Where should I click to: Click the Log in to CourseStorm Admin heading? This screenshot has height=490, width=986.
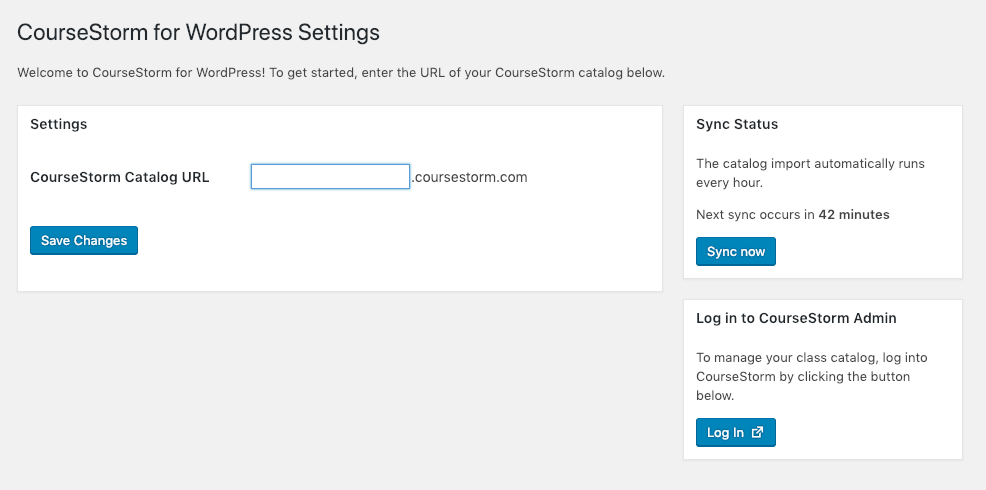pos(796,318)
